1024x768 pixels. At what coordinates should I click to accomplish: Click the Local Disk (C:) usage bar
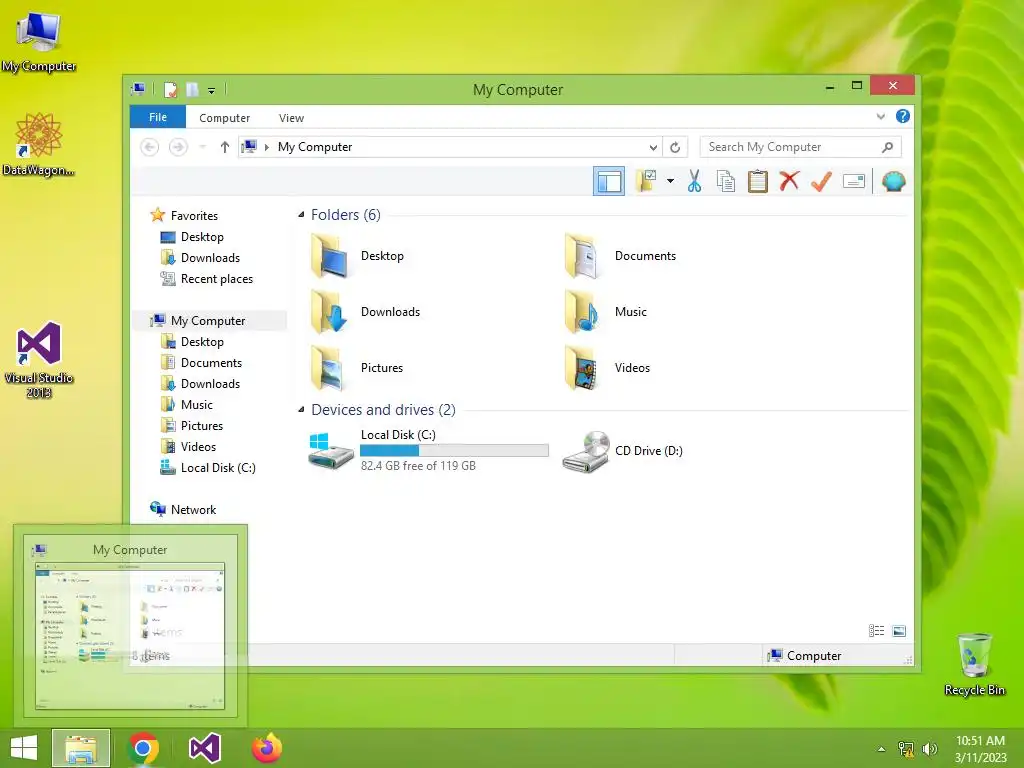[454, 450]
